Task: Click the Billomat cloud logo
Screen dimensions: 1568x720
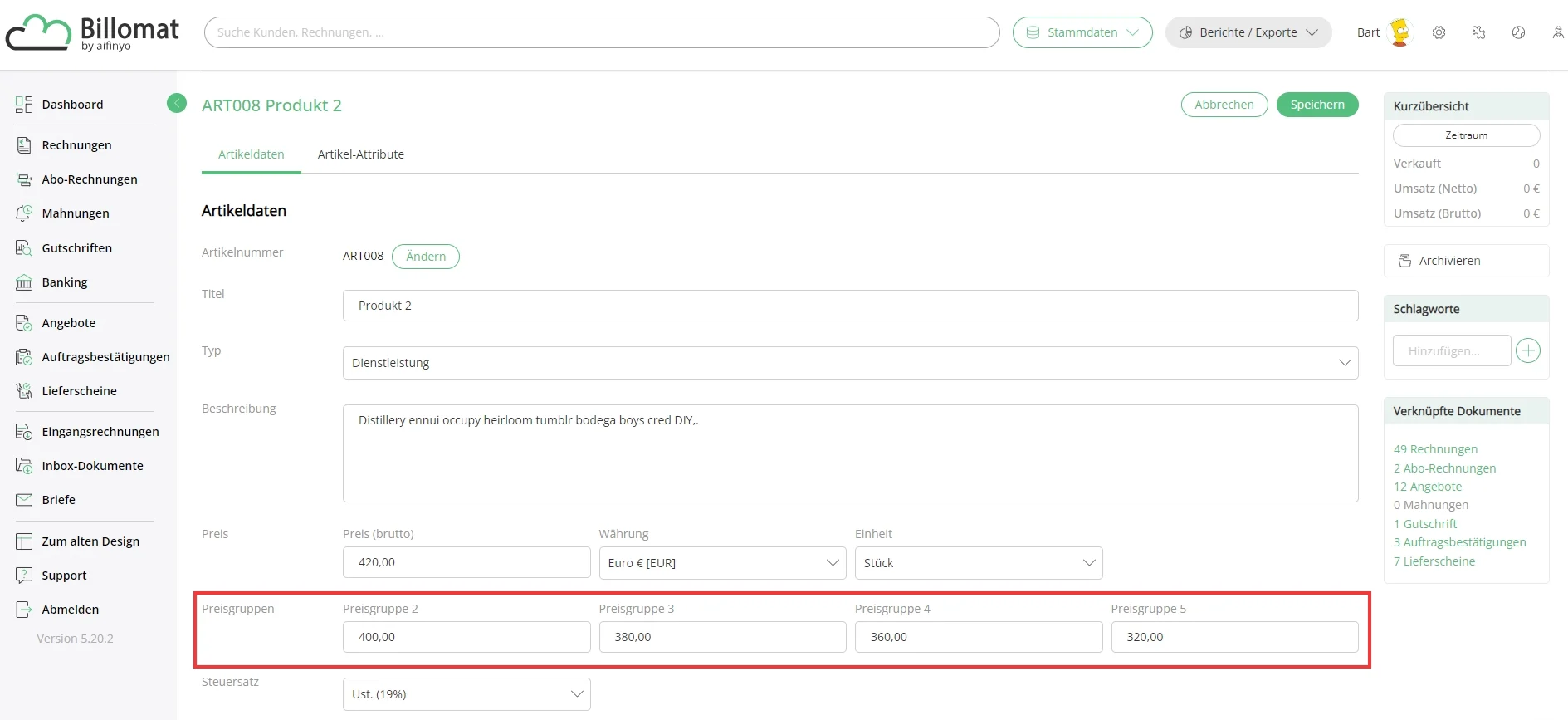Action: pos(38,33)
